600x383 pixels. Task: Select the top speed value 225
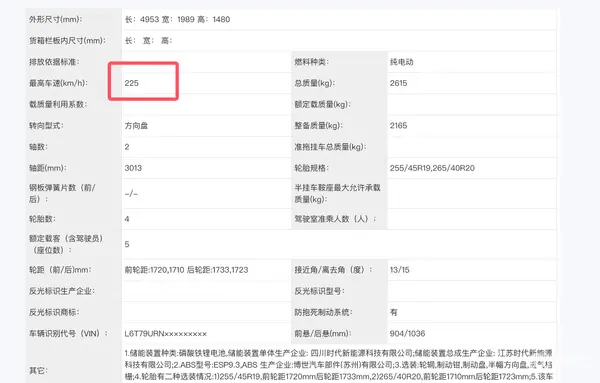click(x=131, y=83)
